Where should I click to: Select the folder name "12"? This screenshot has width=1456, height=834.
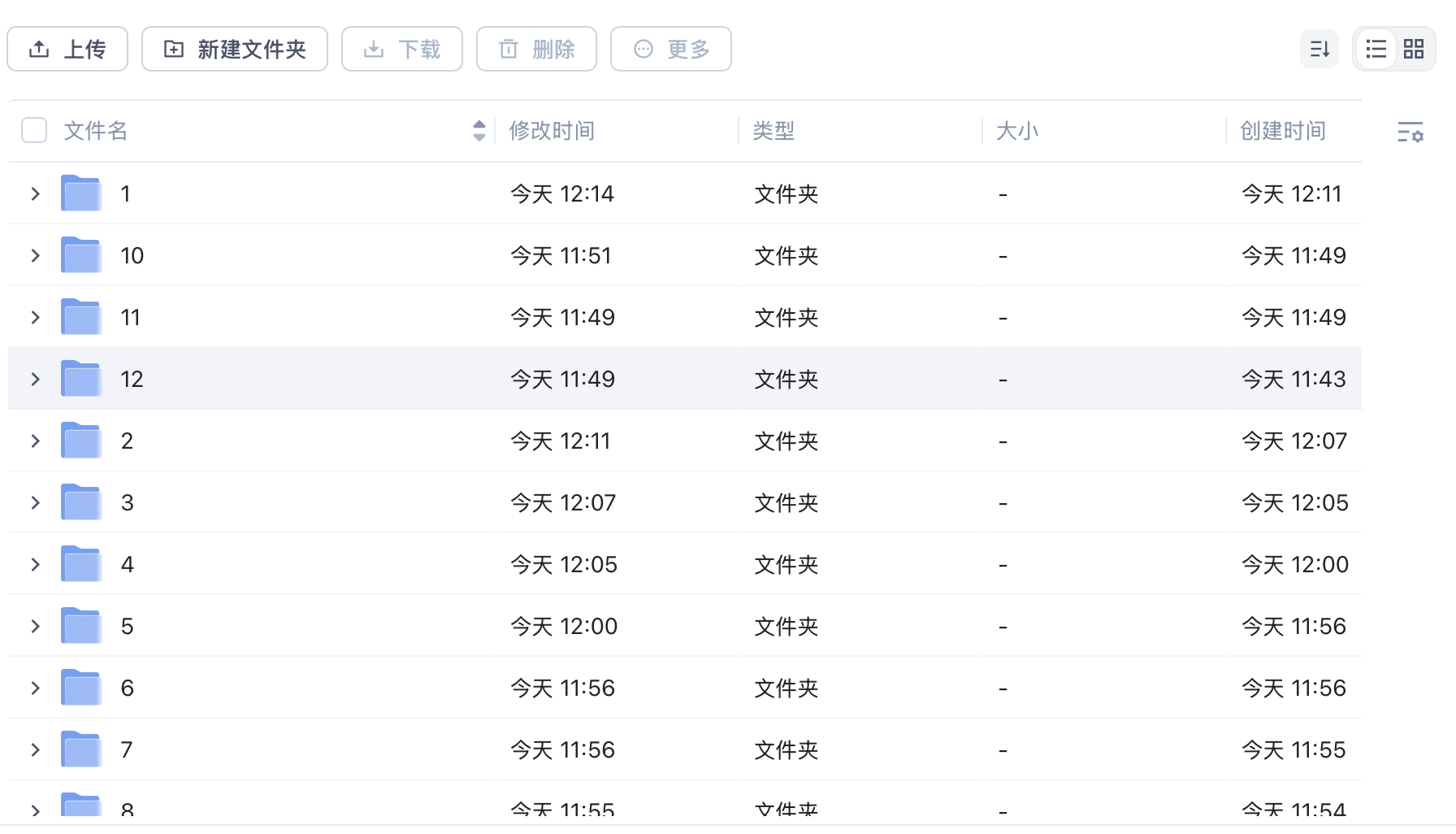[x=132, y=379]
